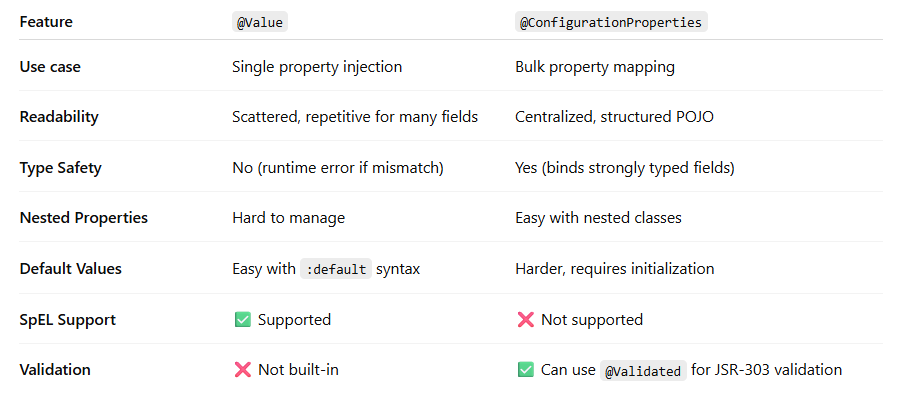
Task: Select the "Validation" row label
Action: tap(55, 370)
